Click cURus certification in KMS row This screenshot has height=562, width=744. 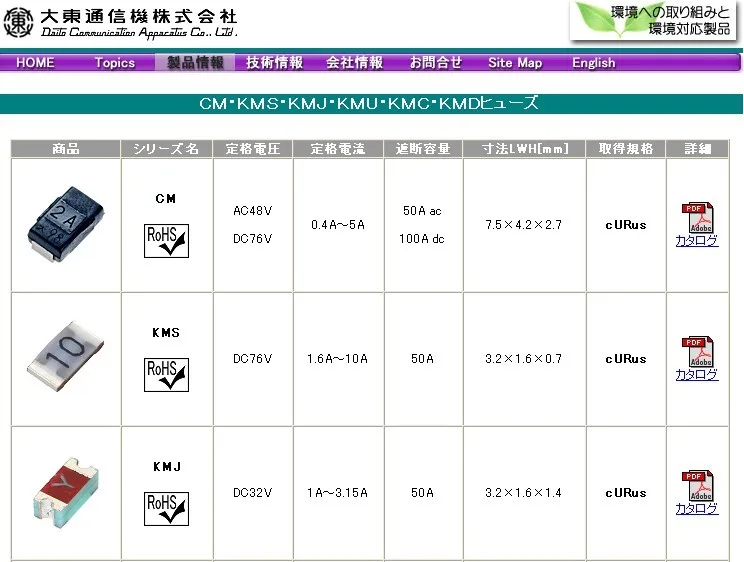coord(626,359)
